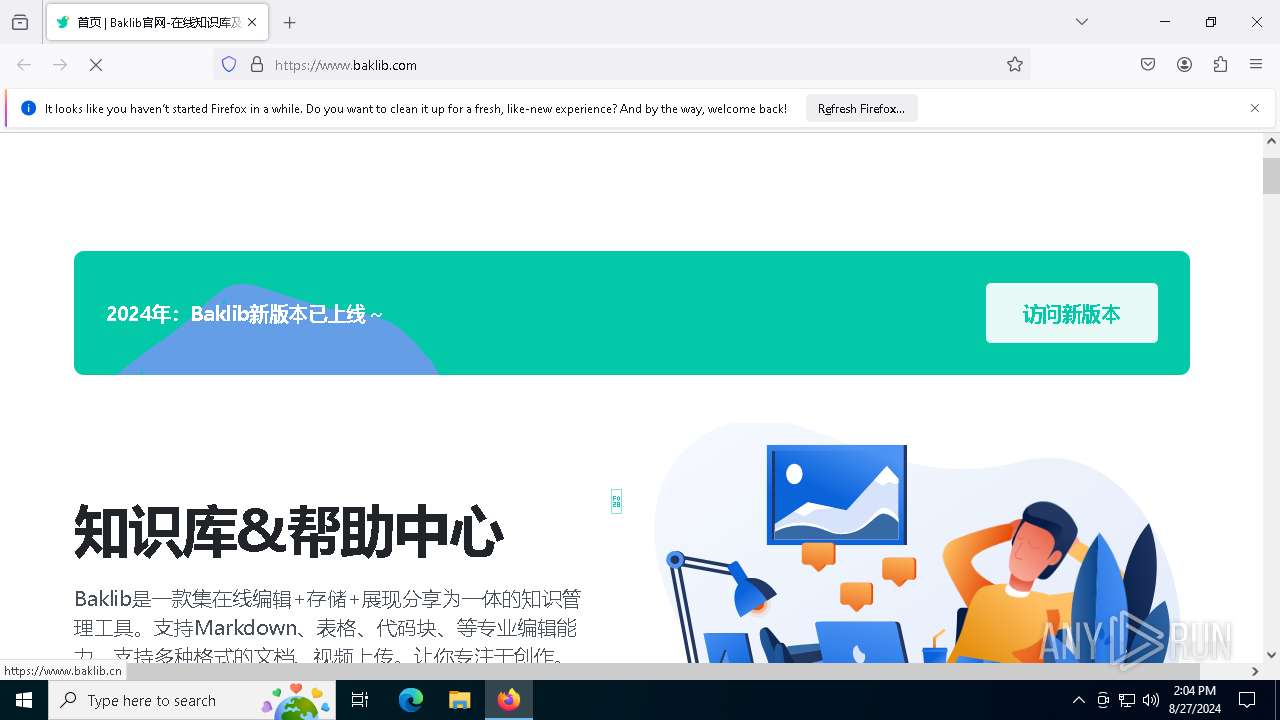Close the Baklib tab
Viewport: 1280px width, 720px height.
[x=252, y=22]
